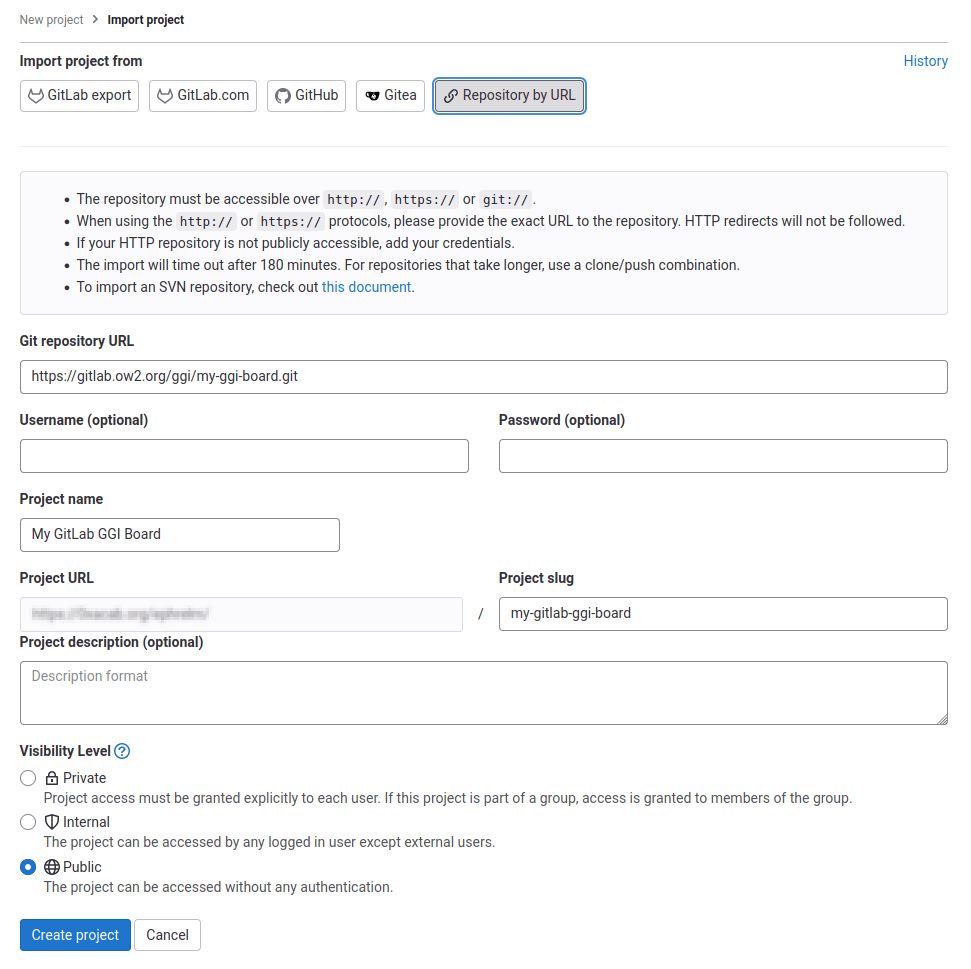Click the GitLab fox icon on GitLab export

click(x=34, y=95)
